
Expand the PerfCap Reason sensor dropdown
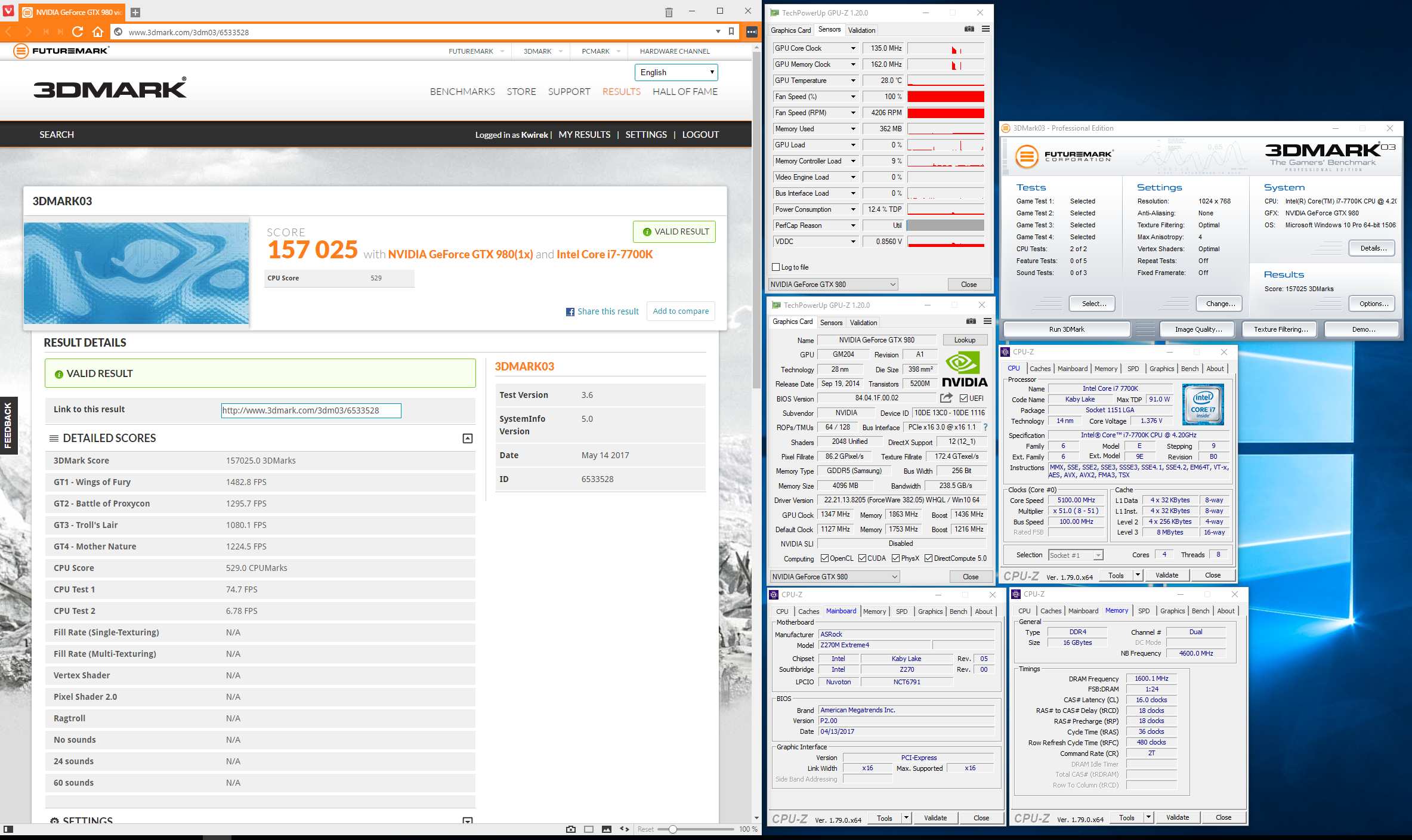click(x=852, y=226)
